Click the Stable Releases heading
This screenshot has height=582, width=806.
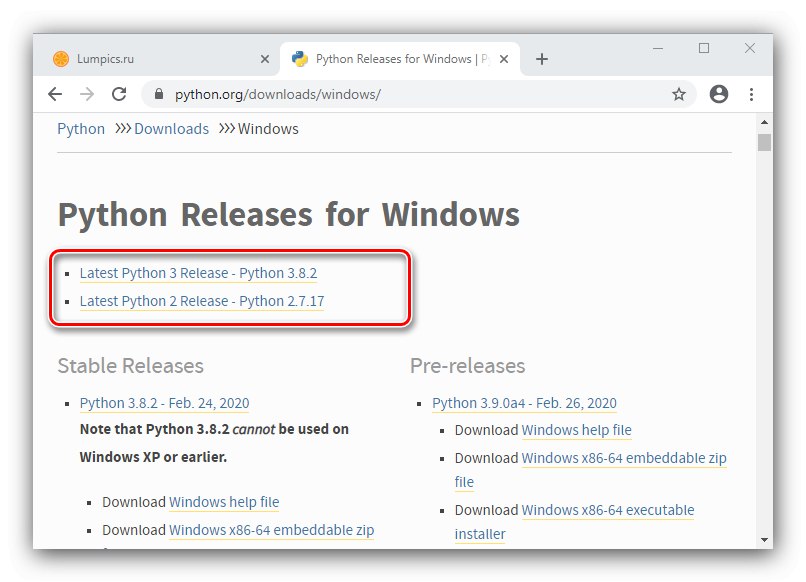131,366
